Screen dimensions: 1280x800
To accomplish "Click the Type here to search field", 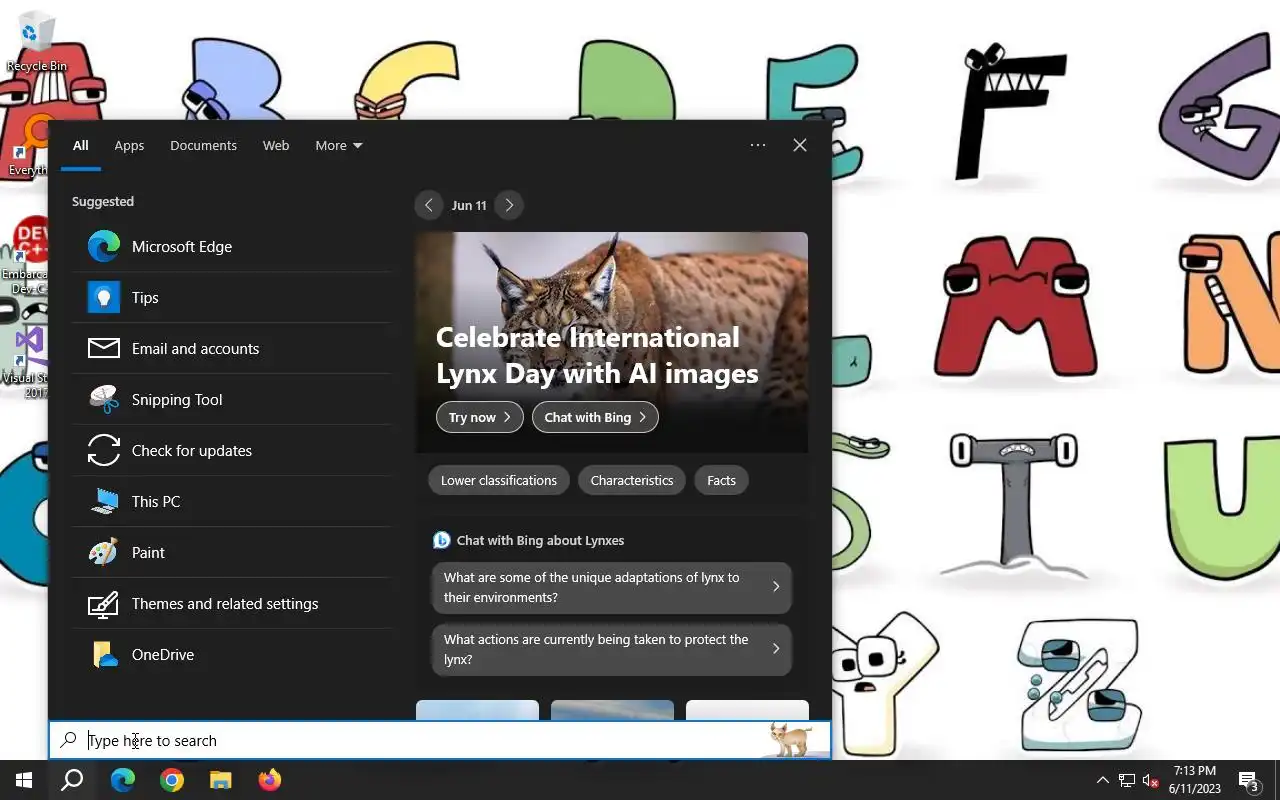I will [440, 741].
